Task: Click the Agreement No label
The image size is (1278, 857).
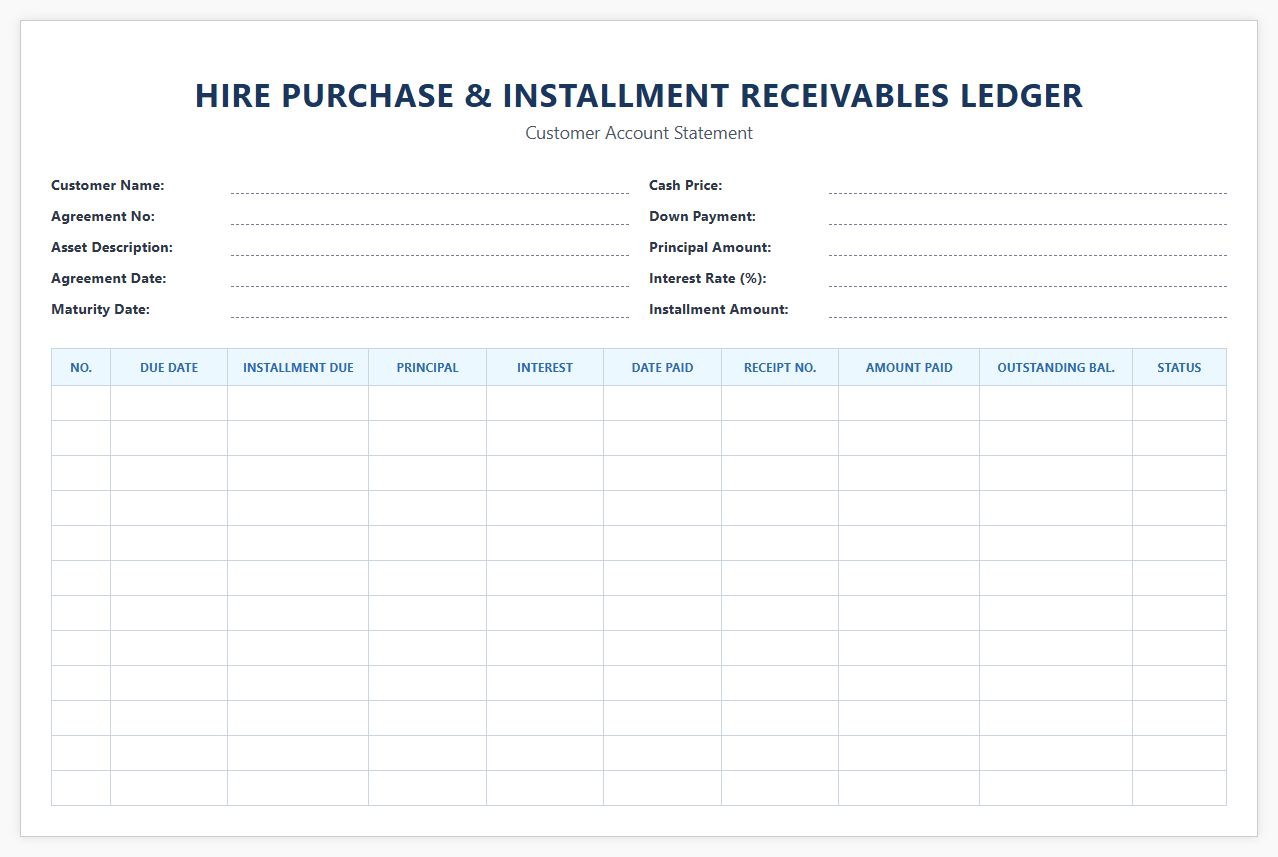Action: [103, 216]
